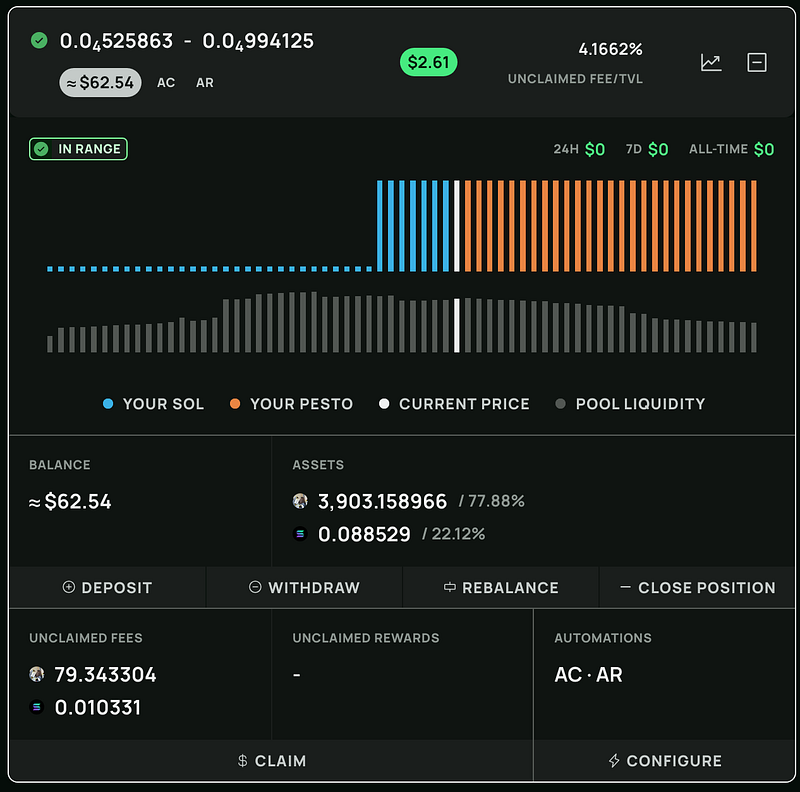The image size is (800, 792).
Task: Click the 4.1662% unclaimed fee/TVL value
Action: click(610, 49)
